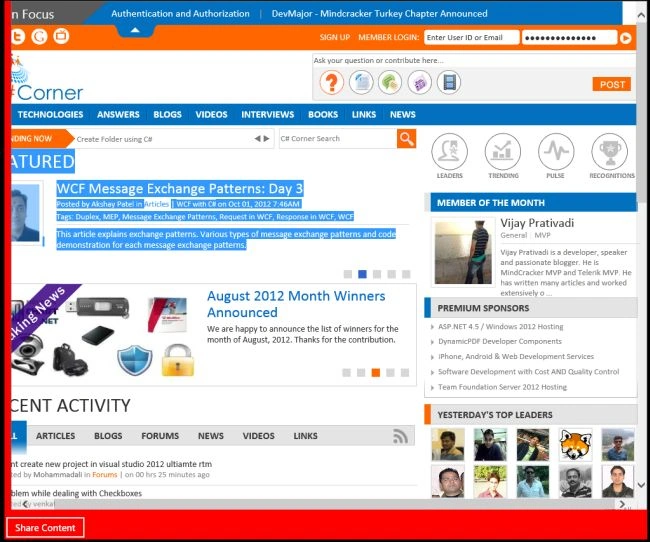Switch to ARTICLES activity tab

[x=56, y=436]
